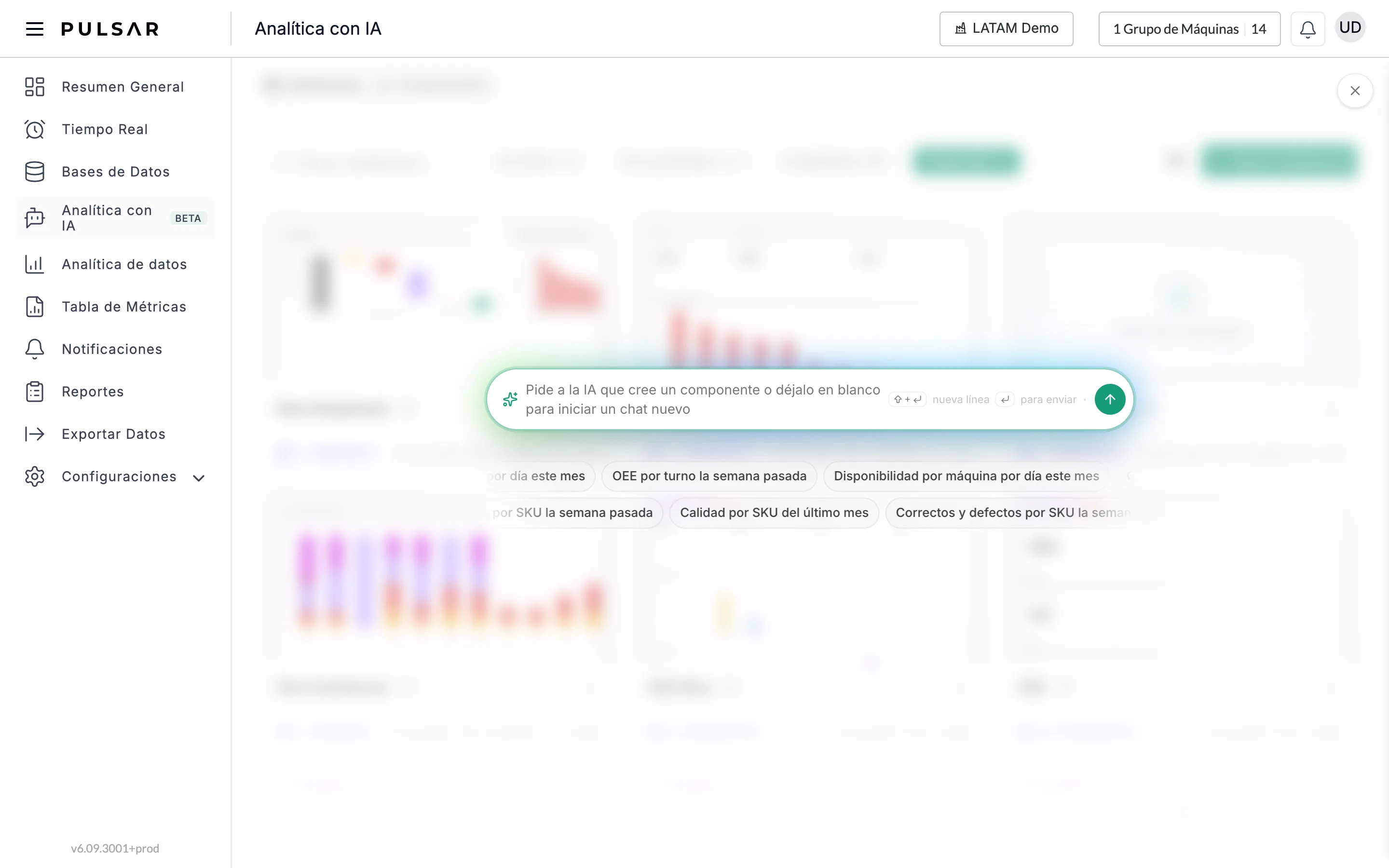Click the Bases de Datos database icon

point(34,172)
